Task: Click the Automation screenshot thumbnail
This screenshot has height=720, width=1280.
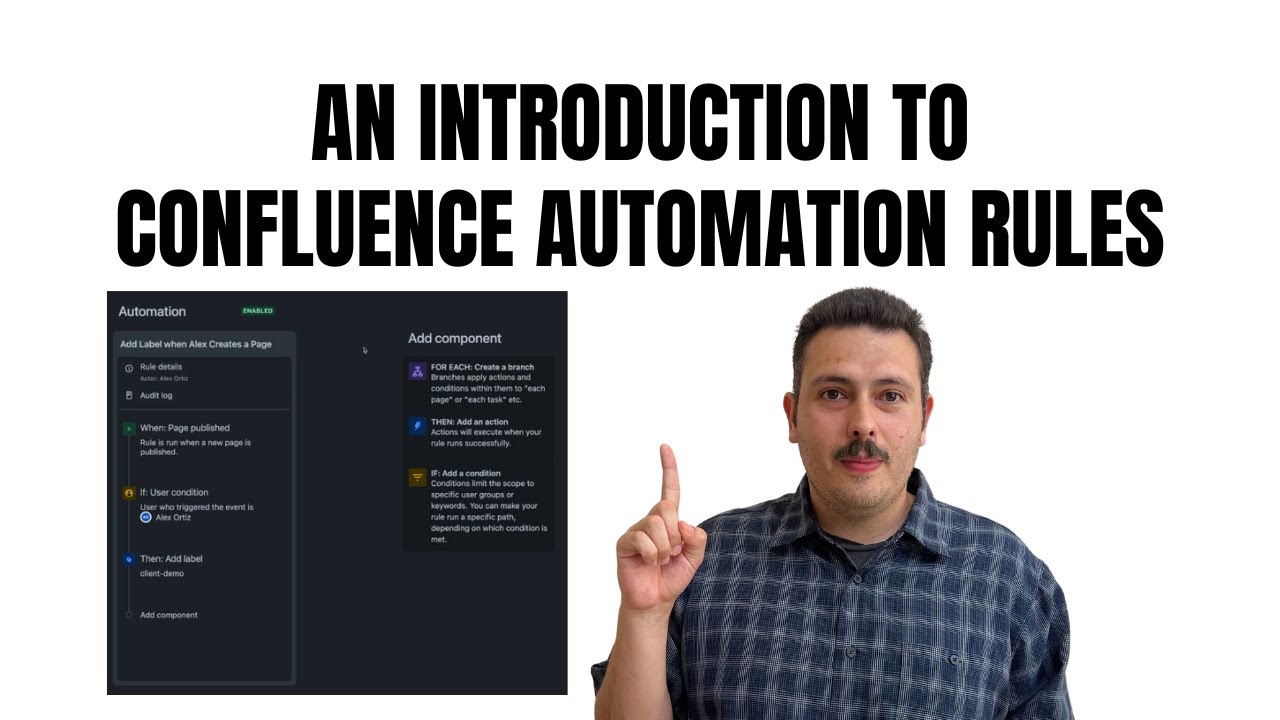Action: tap(337, 493)
